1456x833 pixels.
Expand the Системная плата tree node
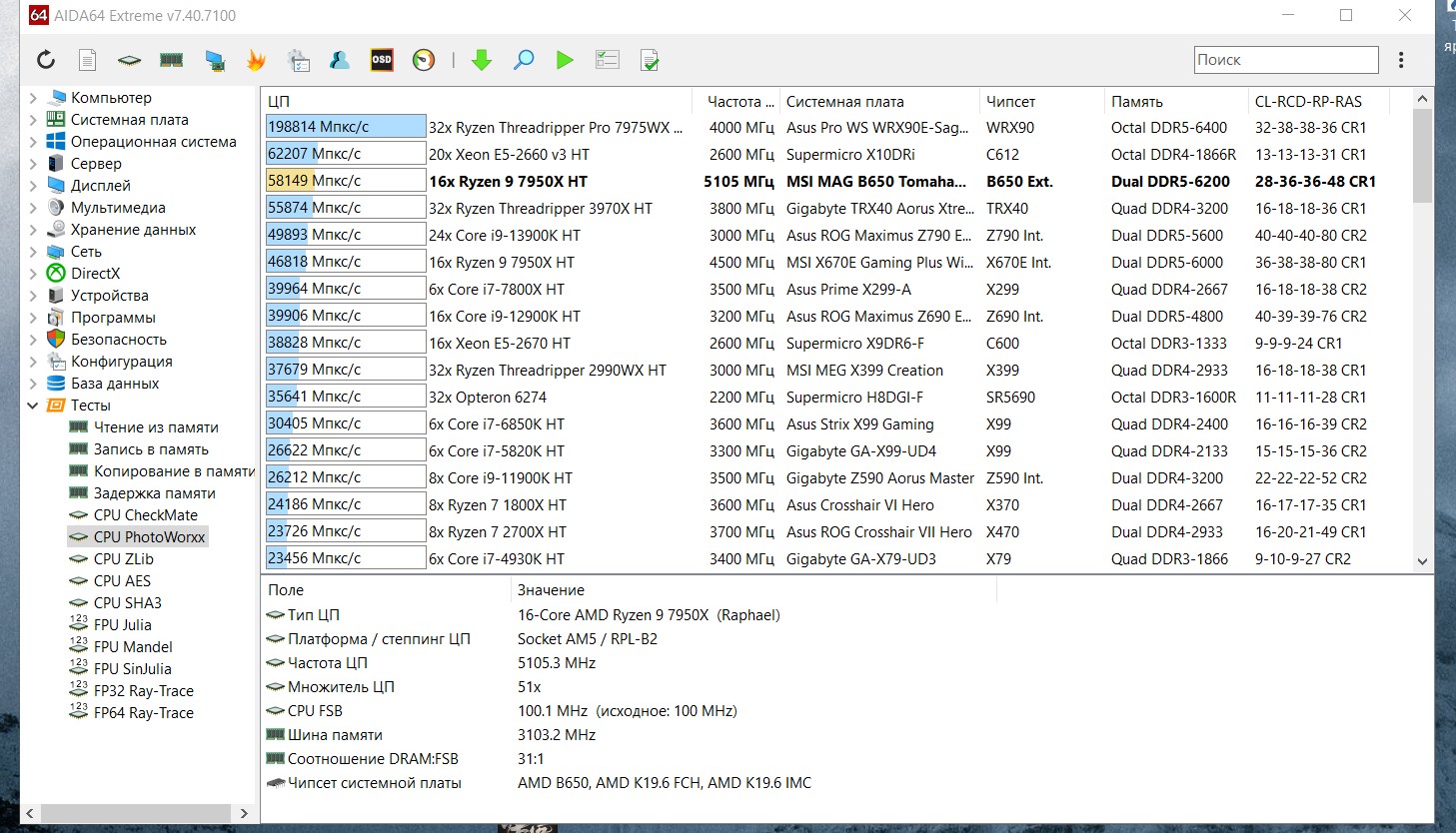[x=33, y=120]
